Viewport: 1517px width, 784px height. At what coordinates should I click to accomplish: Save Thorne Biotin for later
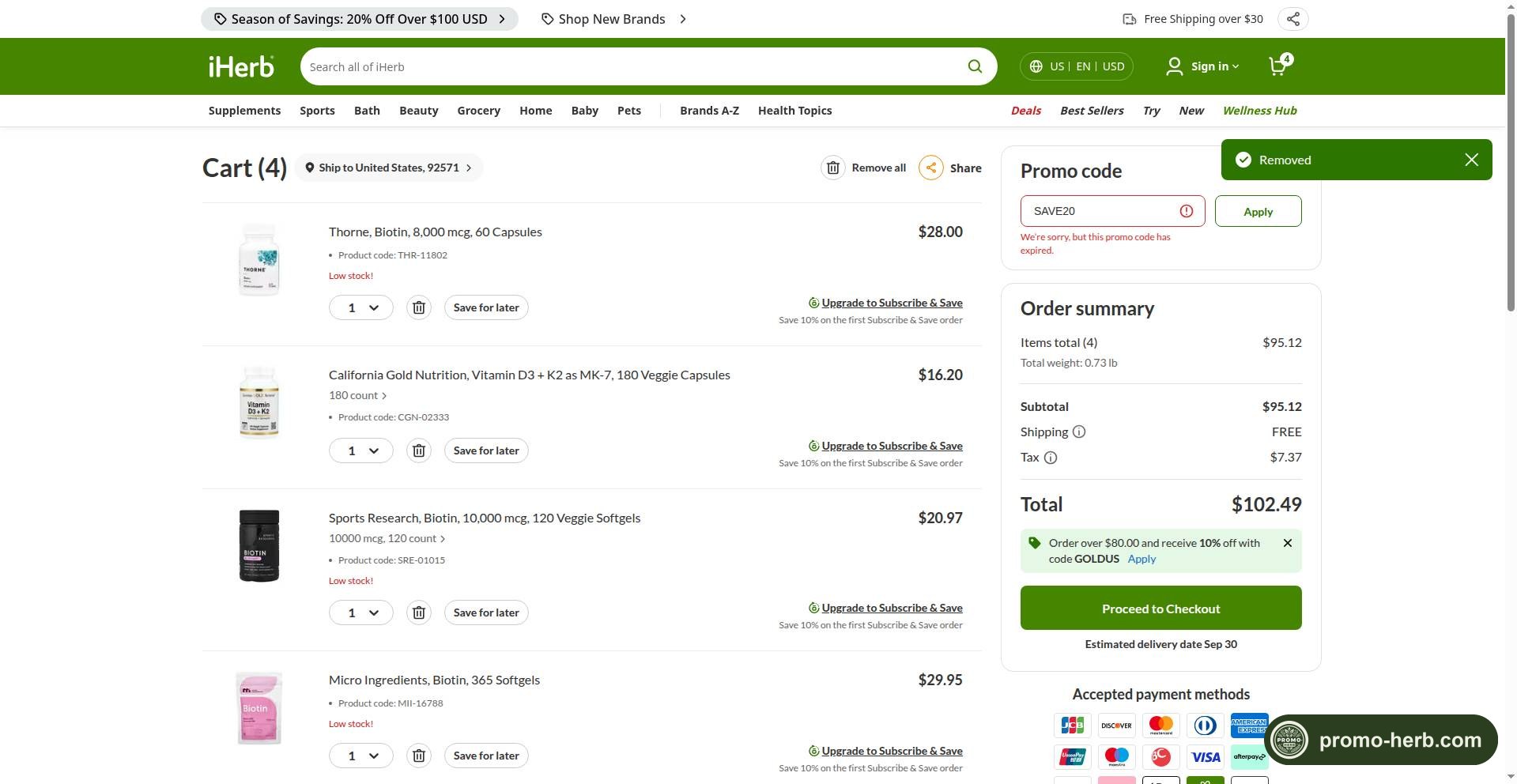(486, 307)
